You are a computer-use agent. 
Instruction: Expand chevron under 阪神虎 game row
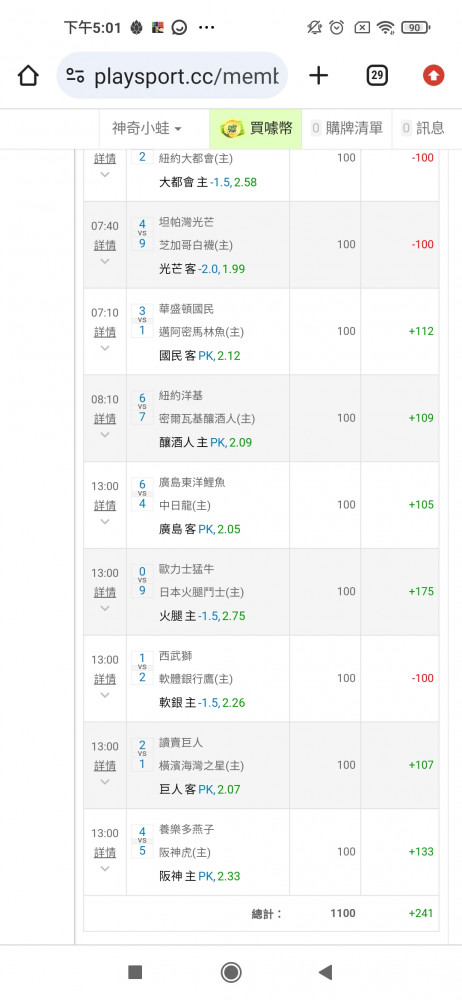point(105,867)
